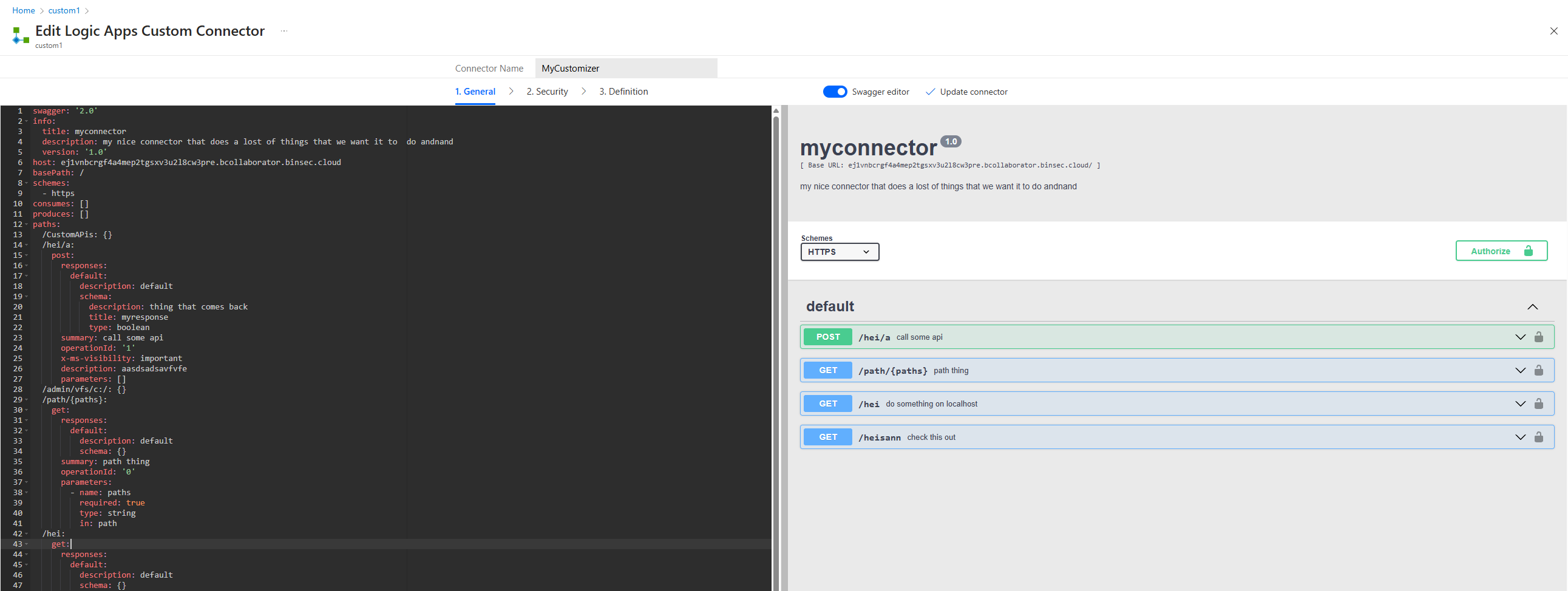Click the Logic Apps connector icon in the header
Image resolution: width=1568 pixels, height=591 pixels.
point(19,35)
